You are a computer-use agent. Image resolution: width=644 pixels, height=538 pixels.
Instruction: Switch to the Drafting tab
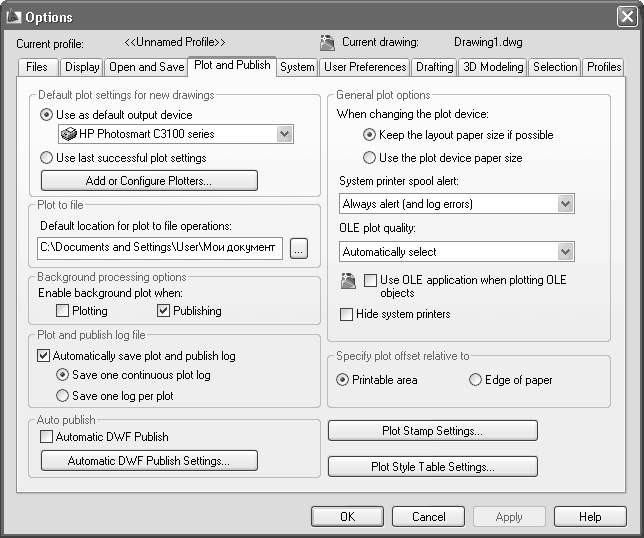click(x=434, y=67)
